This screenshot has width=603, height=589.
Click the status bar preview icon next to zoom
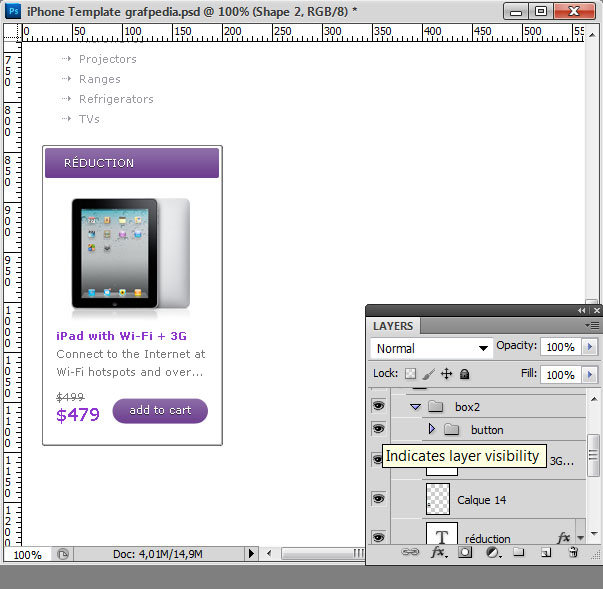point(63,554)
